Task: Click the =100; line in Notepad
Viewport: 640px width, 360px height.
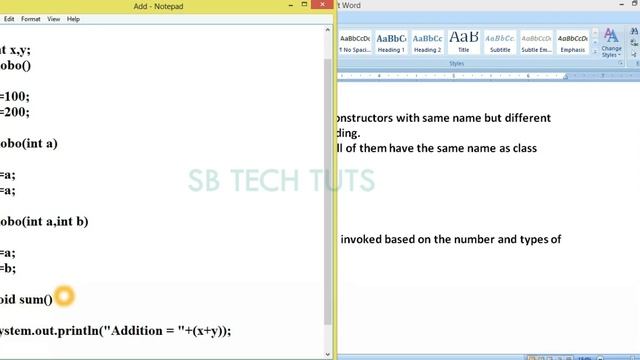Action: (15, 96)
